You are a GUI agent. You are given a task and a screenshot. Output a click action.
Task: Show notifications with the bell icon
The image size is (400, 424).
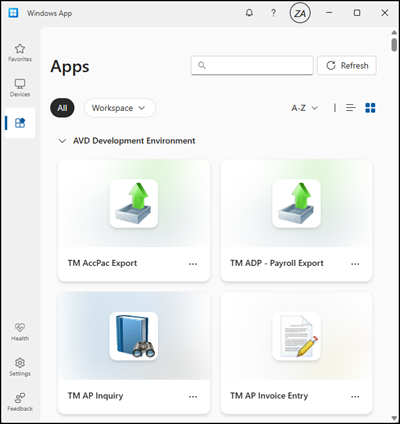point(249,13)
